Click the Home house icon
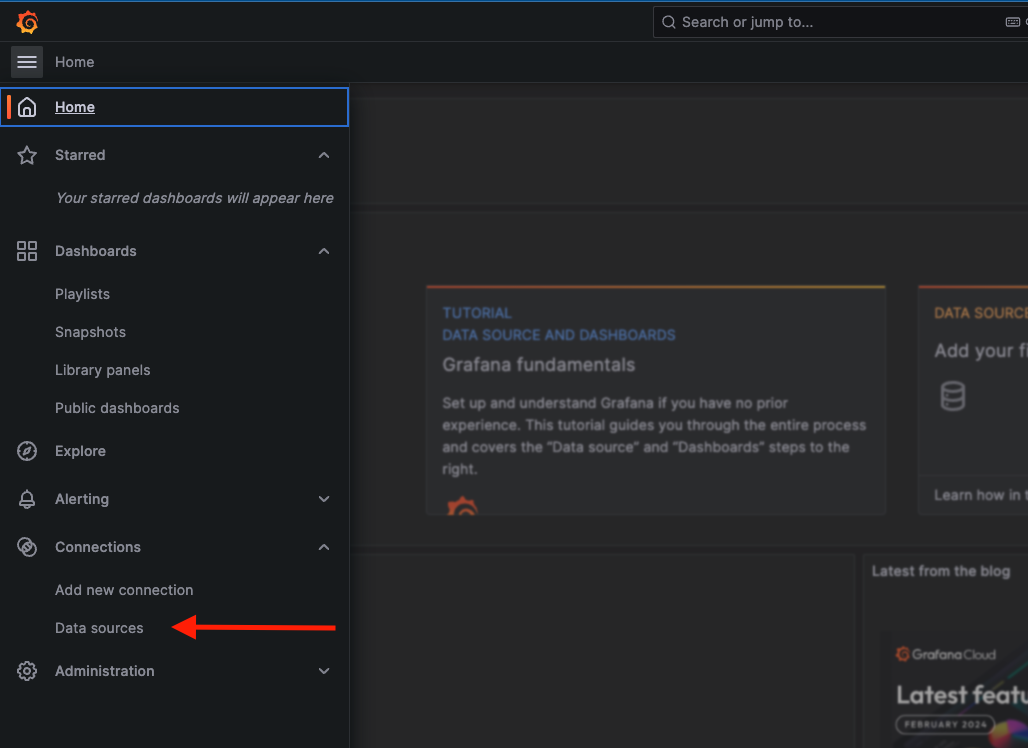This screenshot has height=748, width=1028. tap(27, 107)
